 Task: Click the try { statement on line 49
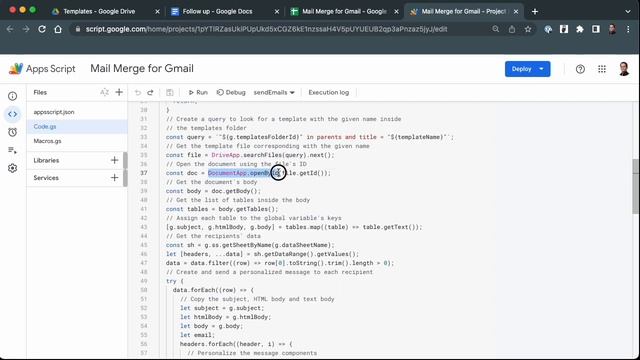click(175, 281)
